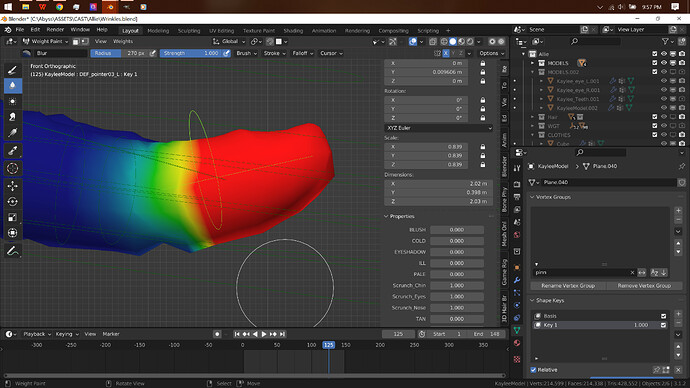The image size is (690, 388).
Task: Select the Annotate tool
Action: [13, 251]
